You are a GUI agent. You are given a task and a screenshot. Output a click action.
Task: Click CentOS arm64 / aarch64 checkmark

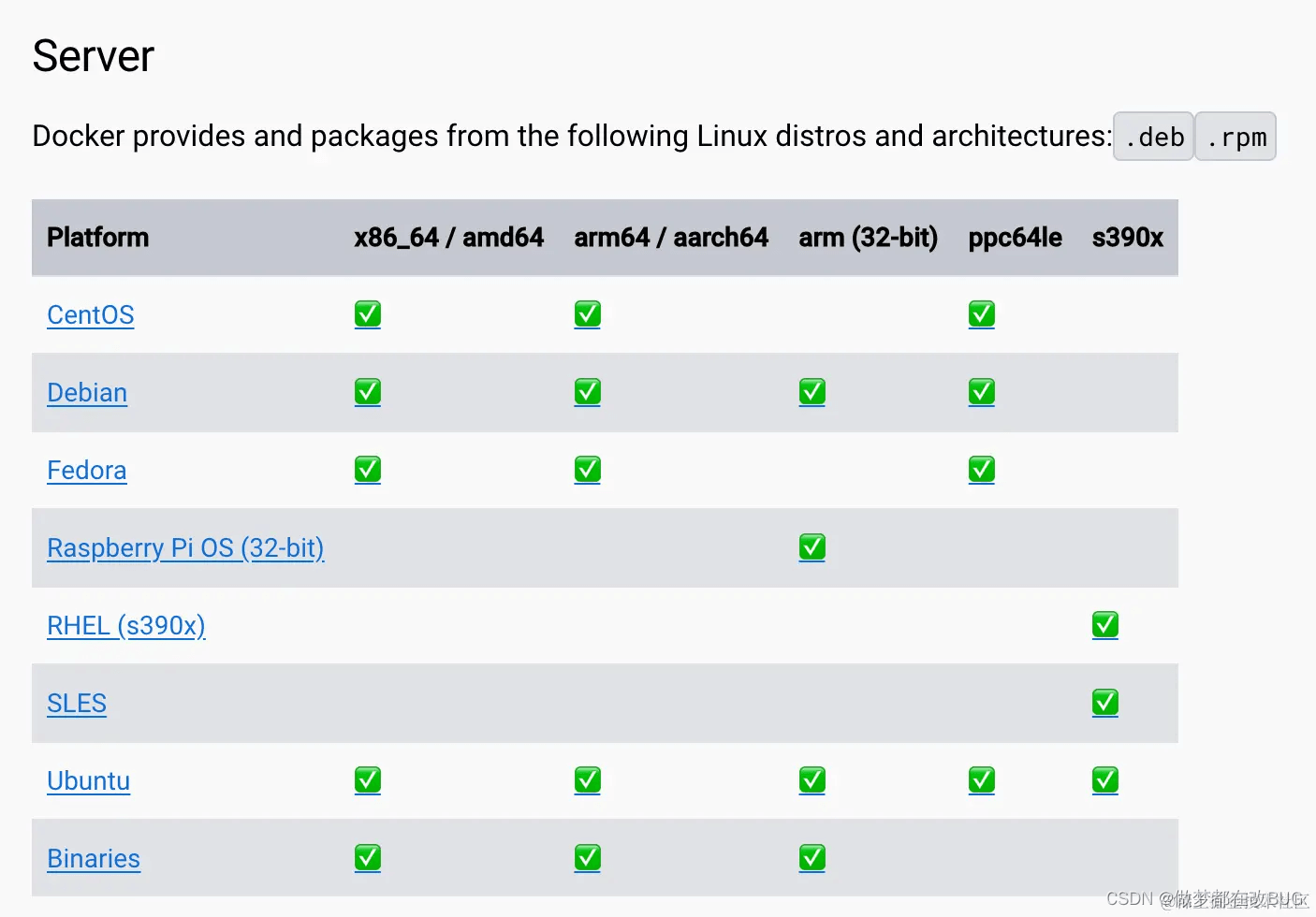pos(588,314)
